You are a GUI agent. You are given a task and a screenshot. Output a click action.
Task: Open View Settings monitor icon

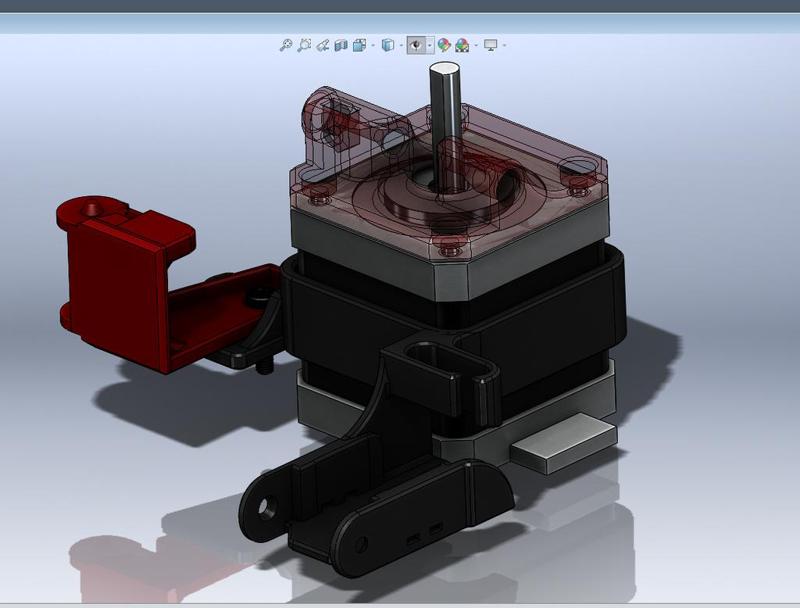click(490, 45)
